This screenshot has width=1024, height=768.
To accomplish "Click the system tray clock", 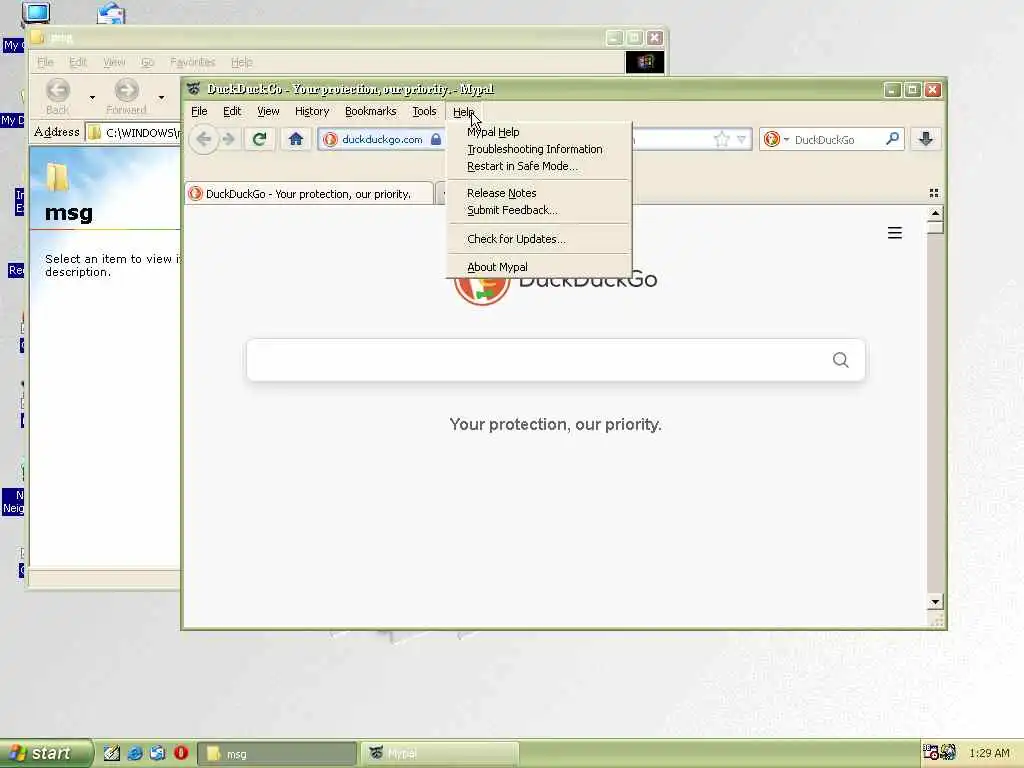I will [989, 753].
